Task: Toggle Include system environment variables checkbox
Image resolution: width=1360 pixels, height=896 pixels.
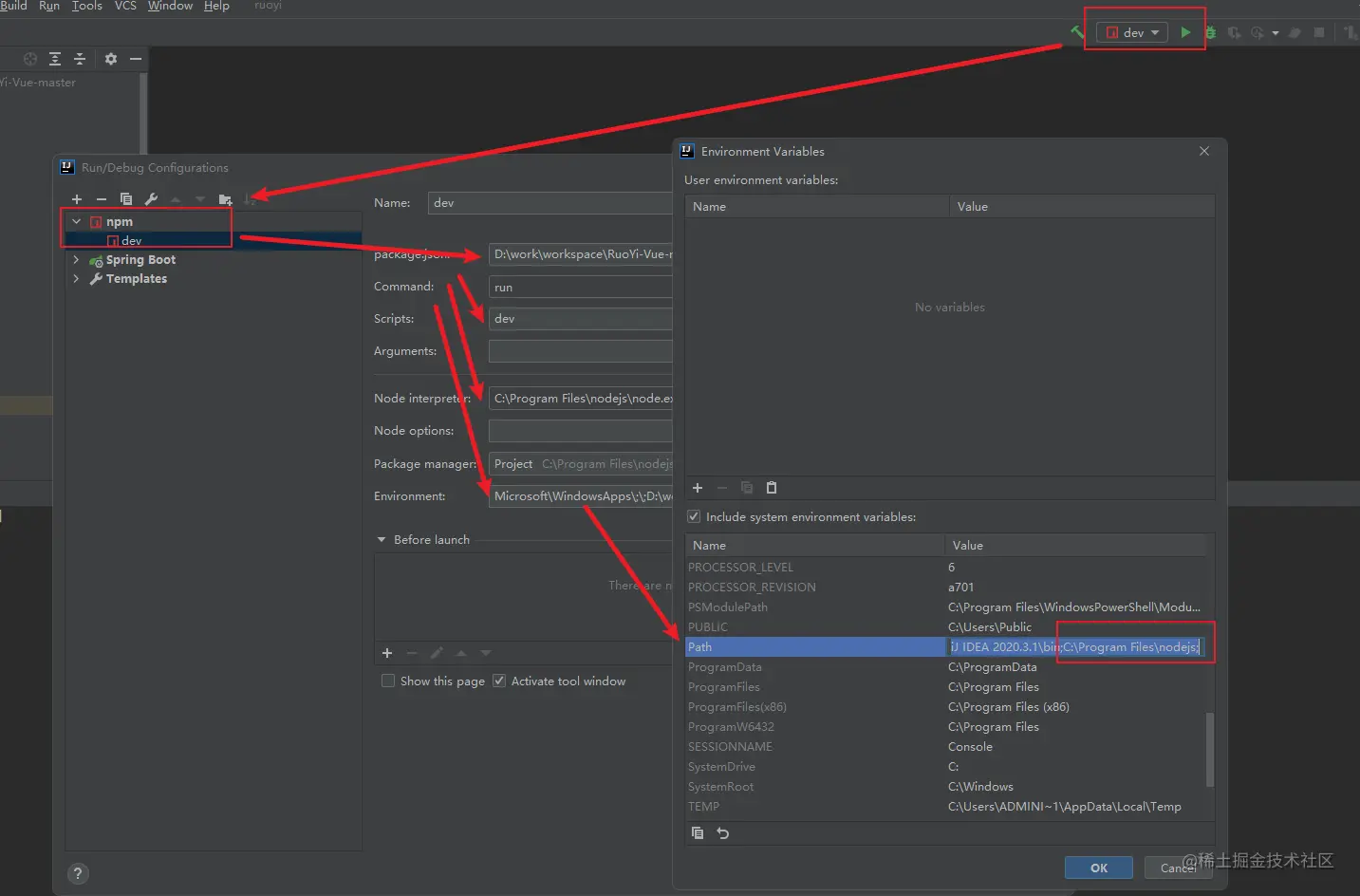Action: (694, 516)
